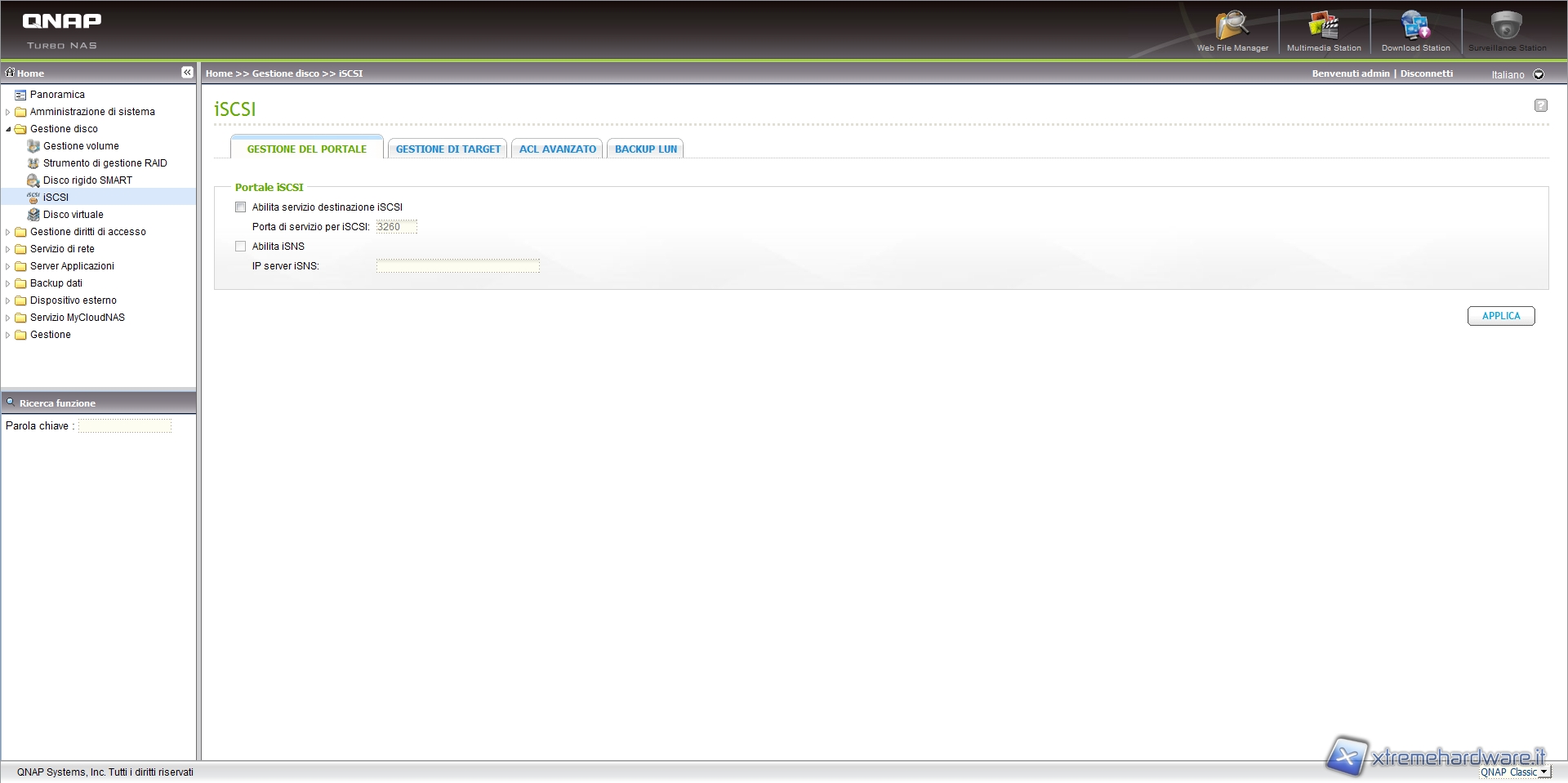1568x783 pixels.
Task: Enable iSCSI target service checkbox
Action: coord(241,207)
